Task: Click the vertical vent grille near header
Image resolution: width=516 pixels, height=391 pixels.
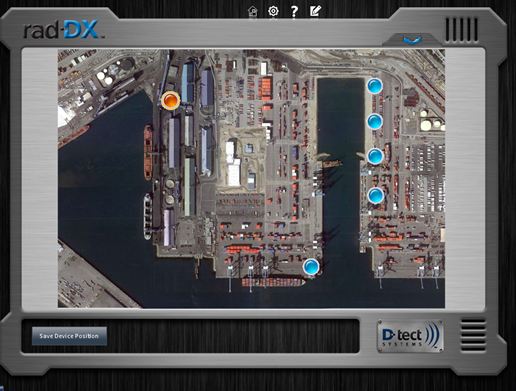Action: coord(462,30)
